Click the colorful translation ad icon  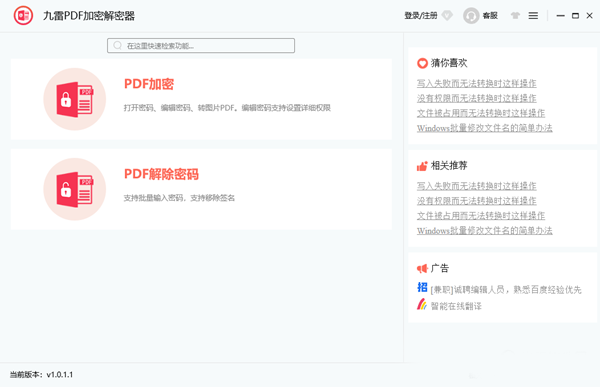(x=422, y=304)
